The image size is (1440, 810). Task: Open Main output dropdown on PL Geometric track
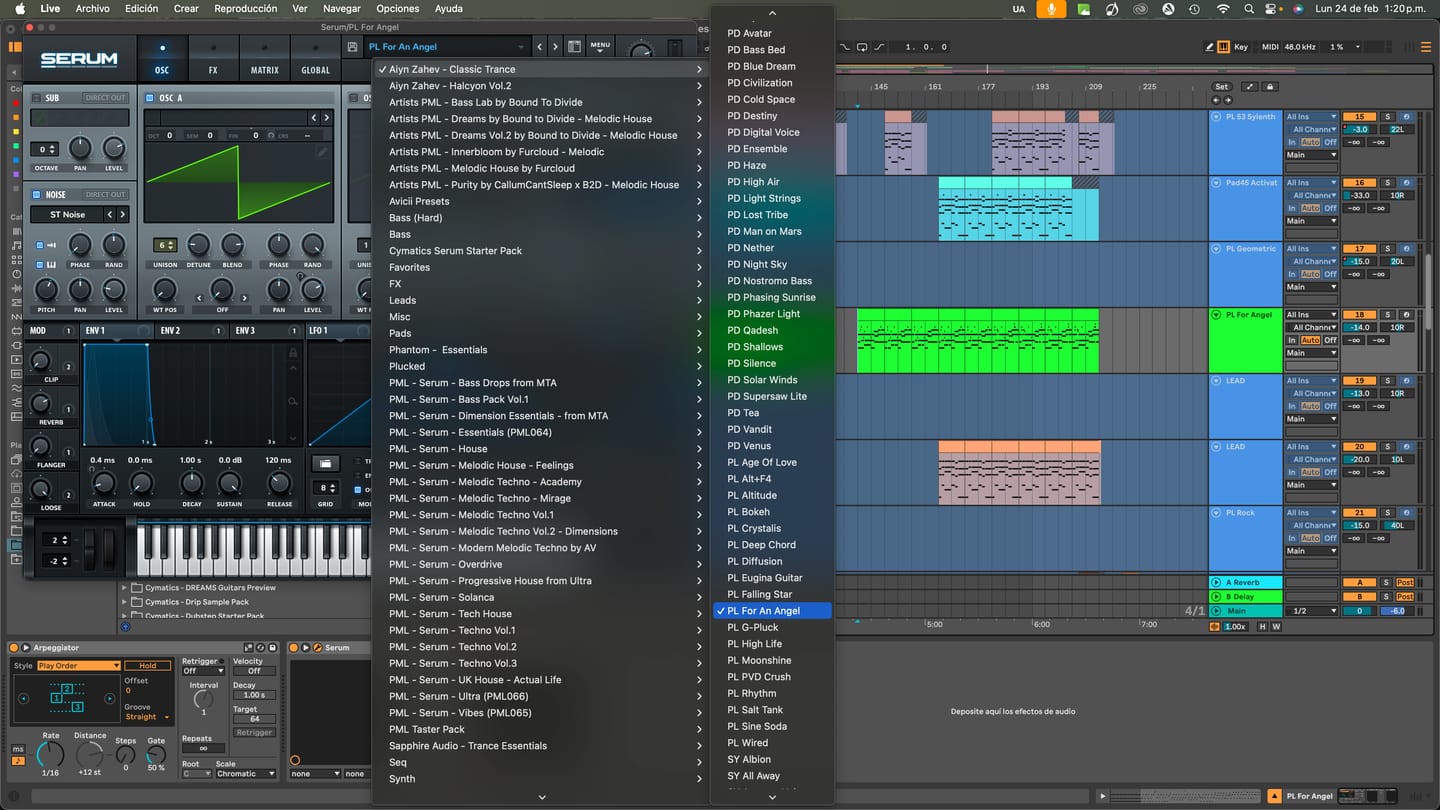click(1311, 287)
